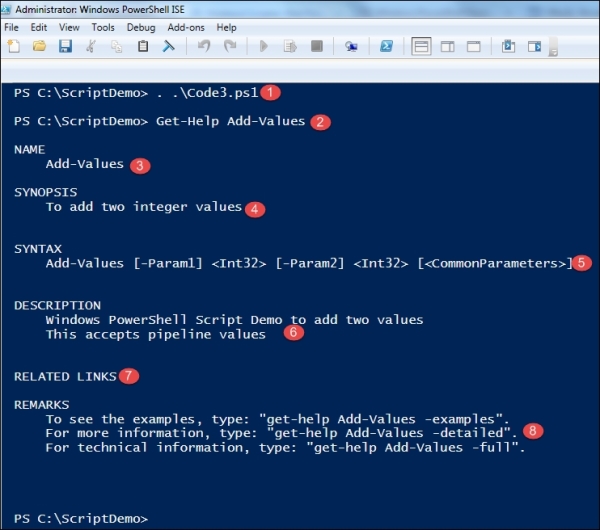Open the Add-ons menu
Screen dimensions: 600x530
(x=187, y=27)
